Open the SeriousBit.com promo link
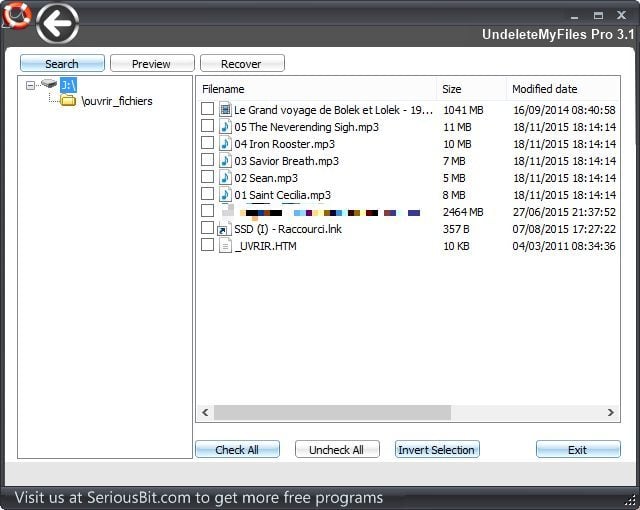This screenshot has height=510, width=640. click(199, 498)
